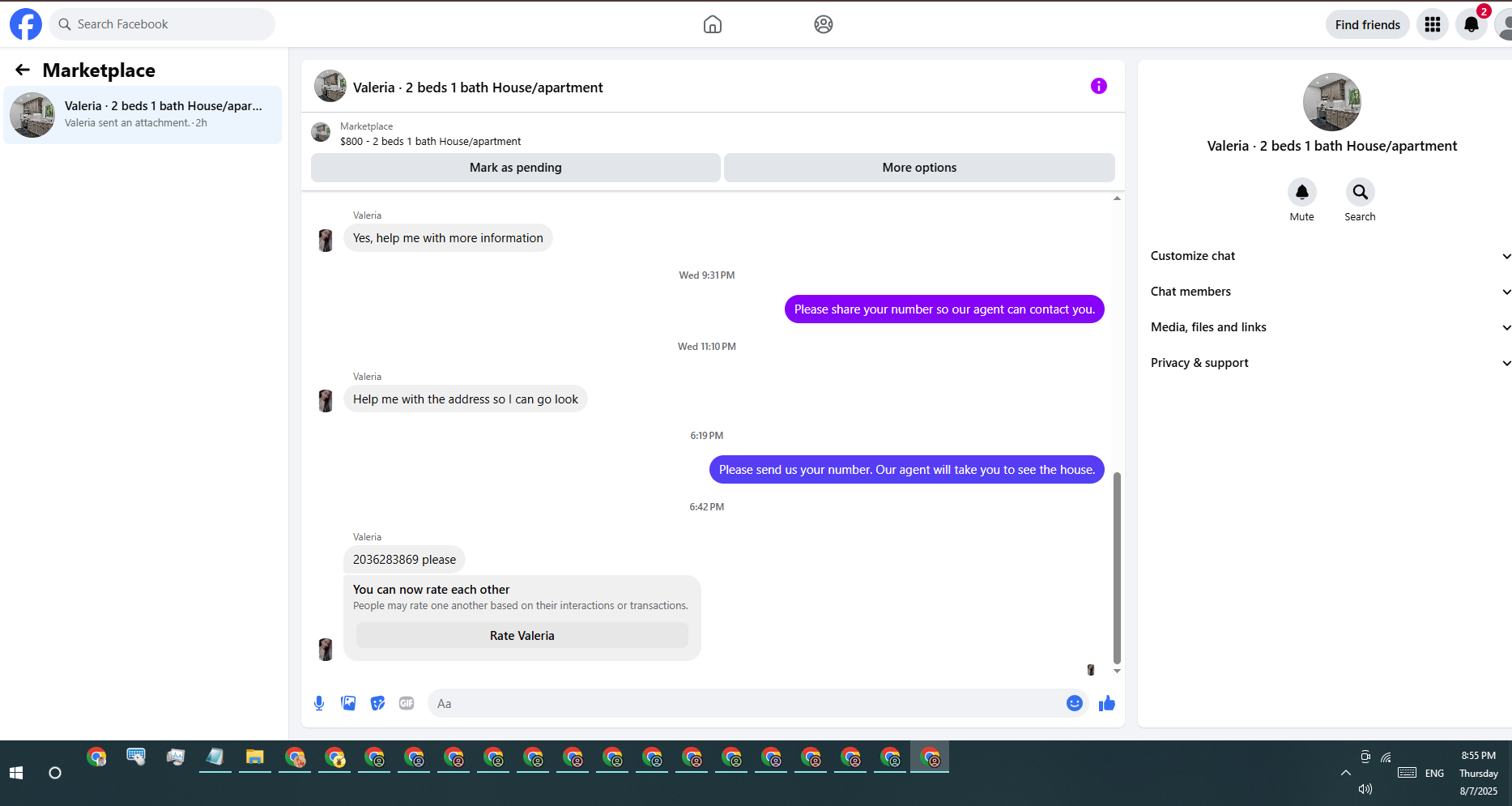This screenshot has height=806, width=1512.
Task: Send a thumbs-up like
Action: (1107, 703)
